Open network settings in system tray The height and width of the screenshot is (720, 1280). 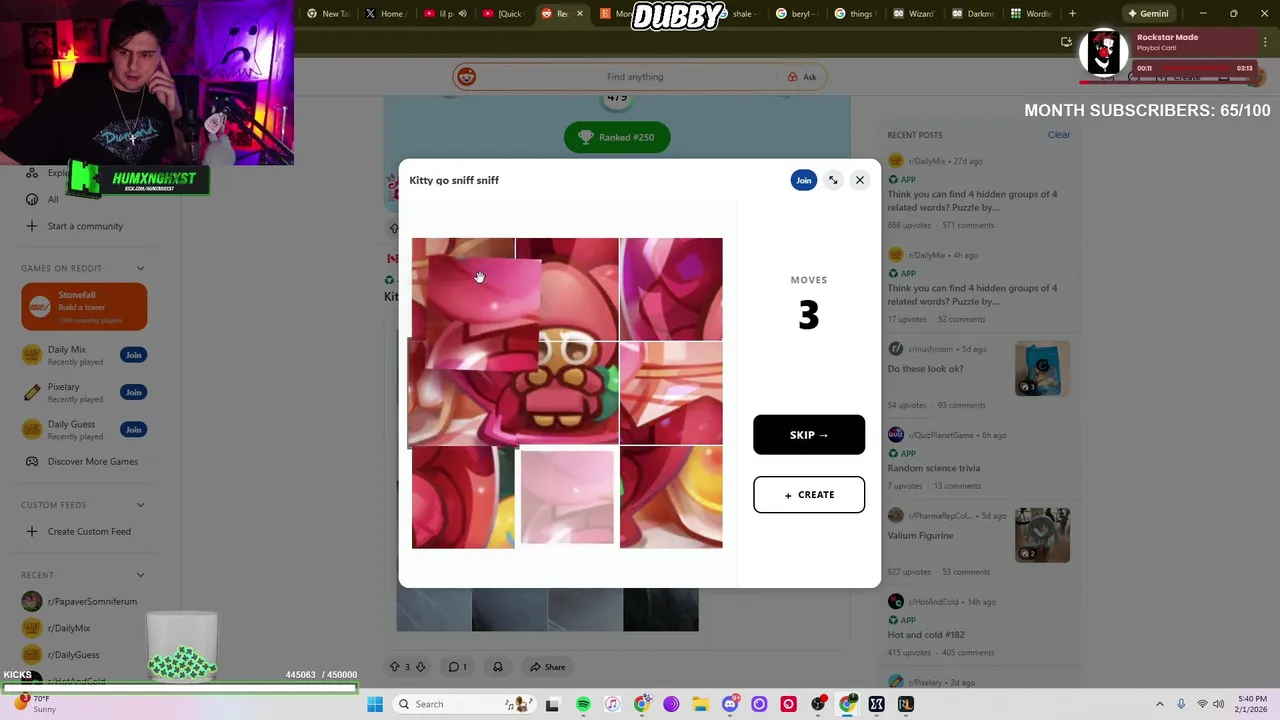pyautogui.click(x=1202, y=704)
